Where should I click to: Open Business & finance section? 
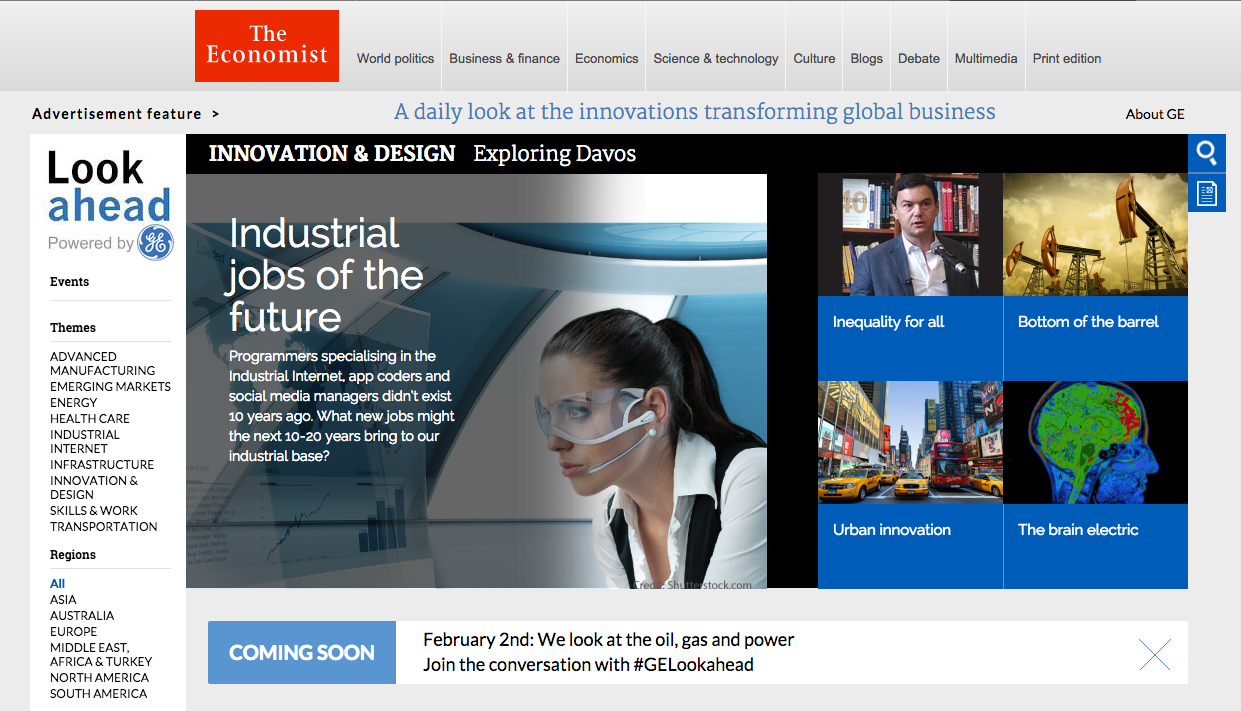pos(504,58)
